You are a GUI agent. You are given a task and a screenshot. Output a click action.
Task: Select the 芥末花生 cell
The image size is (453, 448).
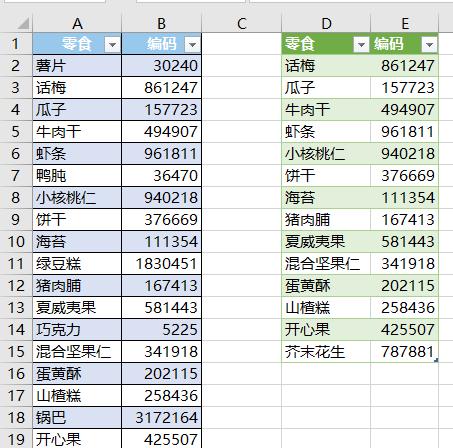[x=326, y=352]
